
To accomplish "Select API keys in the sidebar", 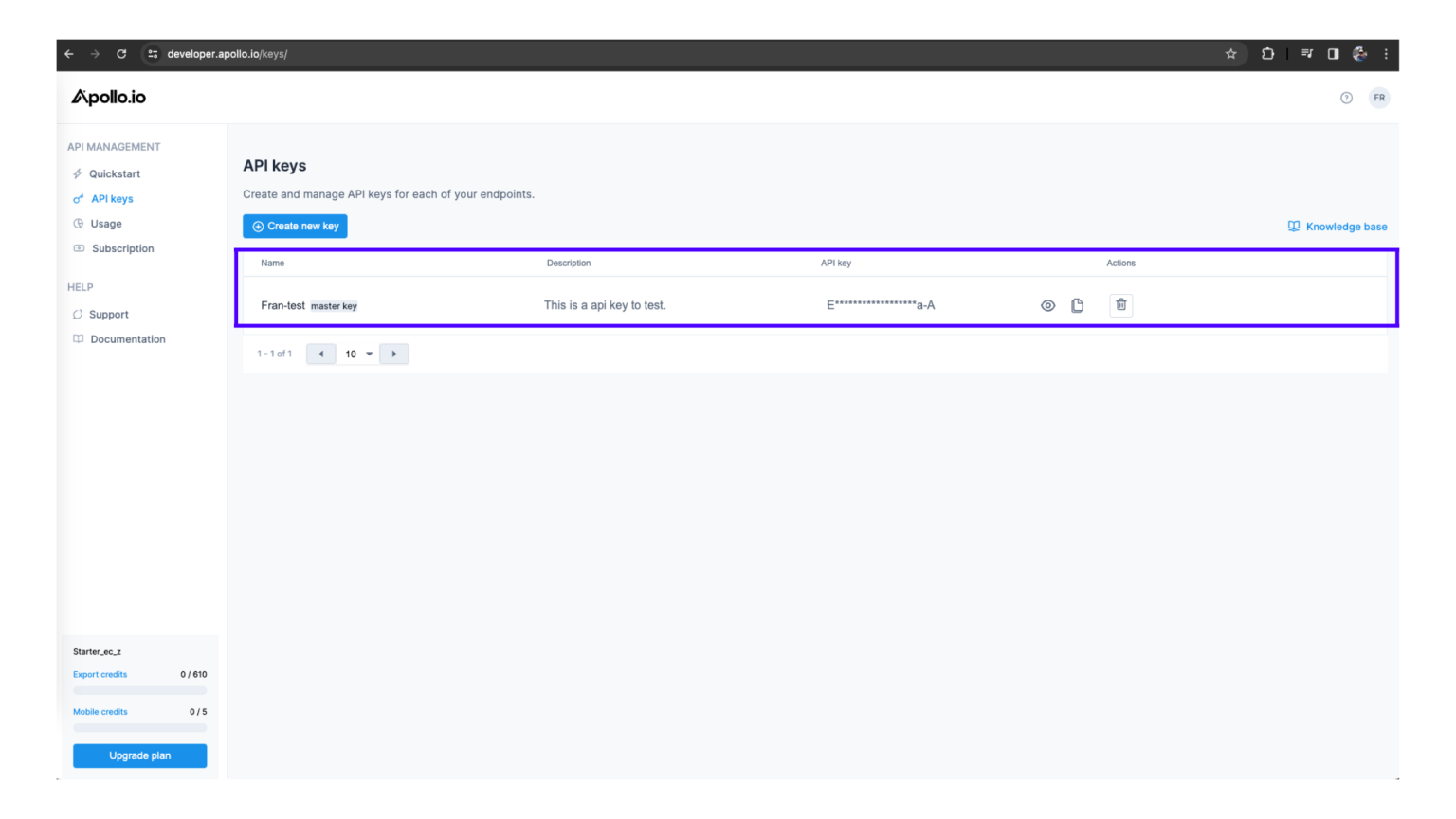I will [x=111, y=198].
